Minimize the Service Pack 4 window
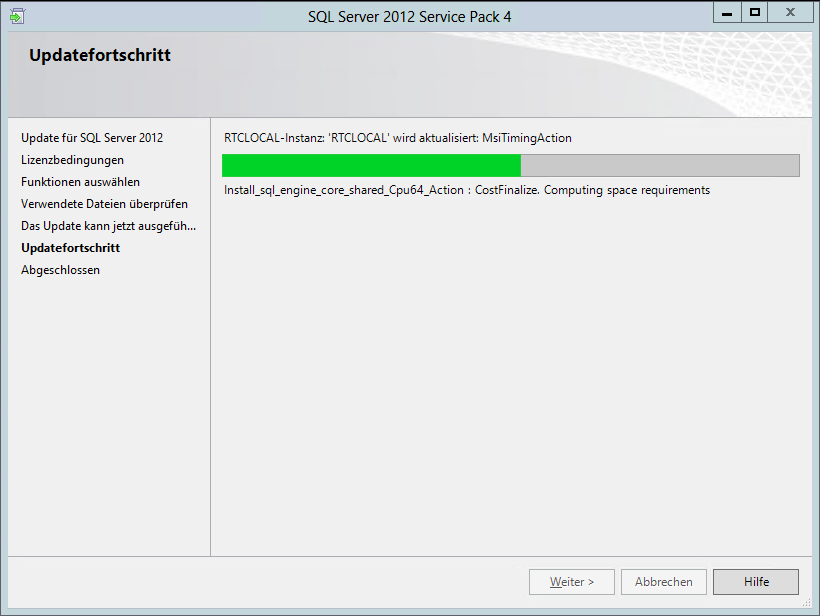The image size is (820, 616). pos(727,13)
